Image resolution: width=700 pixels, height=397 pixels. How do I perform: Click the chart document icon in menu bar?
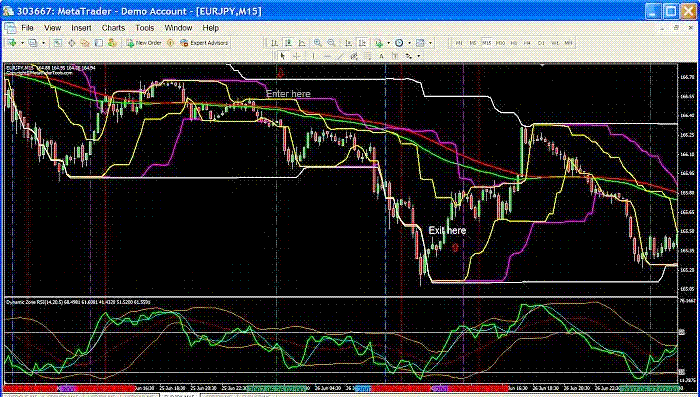[10, 28]
